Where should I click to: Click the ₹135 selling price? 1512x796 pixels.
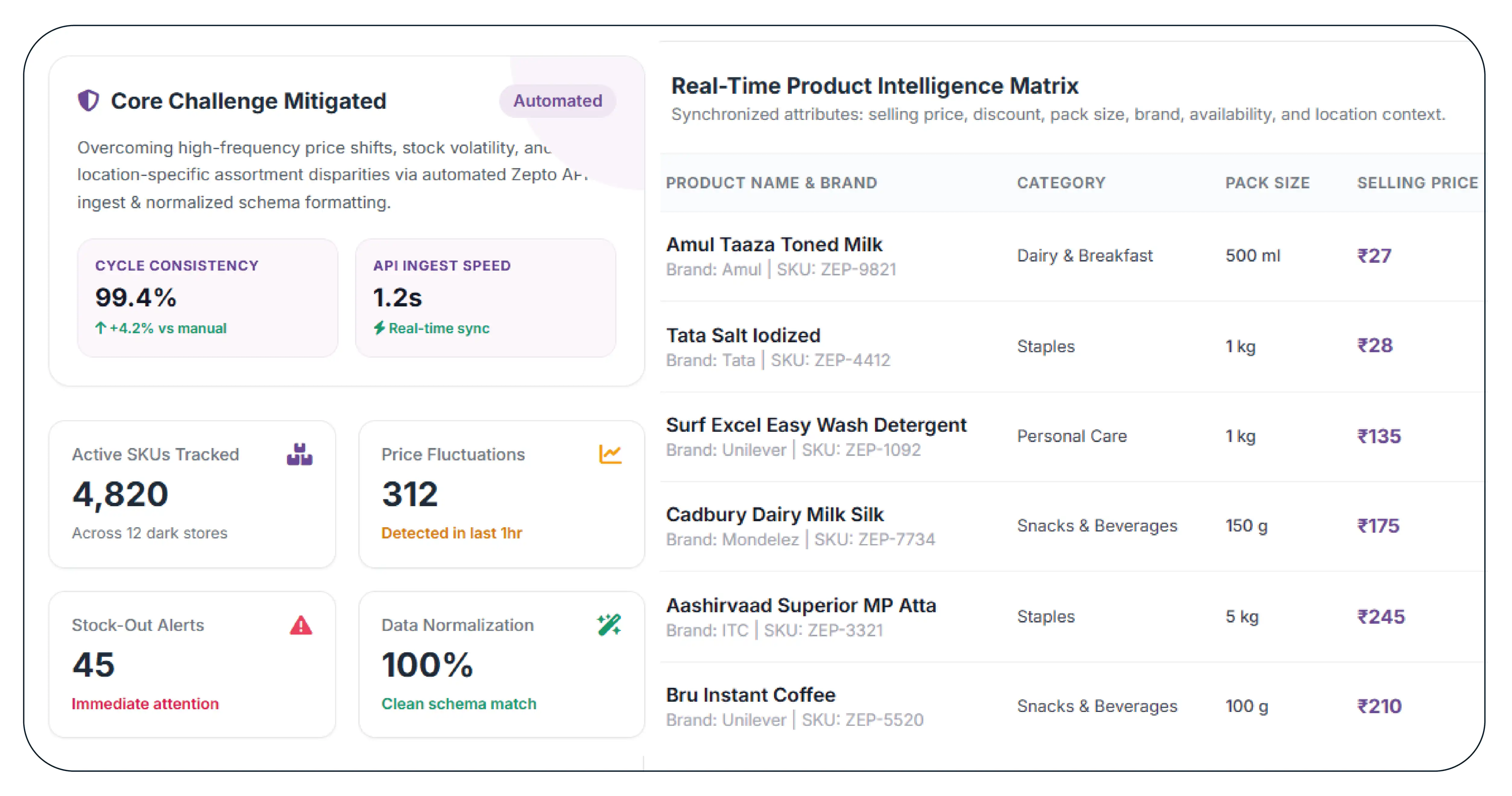1379,436
